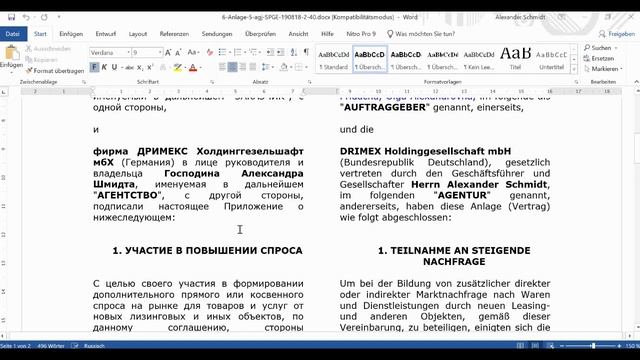Viewport: 640px width, 360px height.
Task: Switch to the Einfügen tab
Action: click(71, 34)
